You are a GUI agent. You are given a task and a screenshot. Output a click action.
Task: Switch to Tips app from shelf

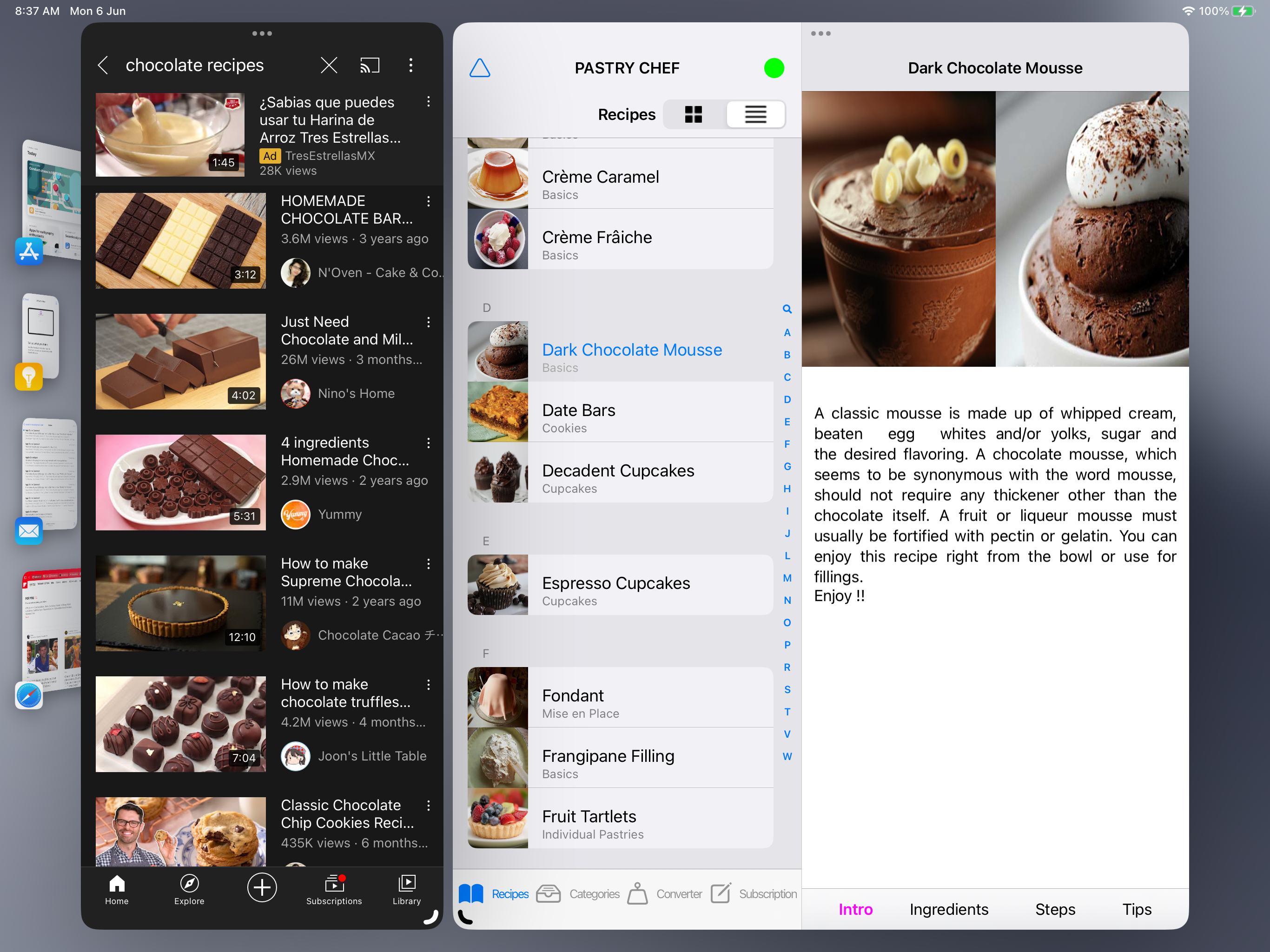coord(29,377)
